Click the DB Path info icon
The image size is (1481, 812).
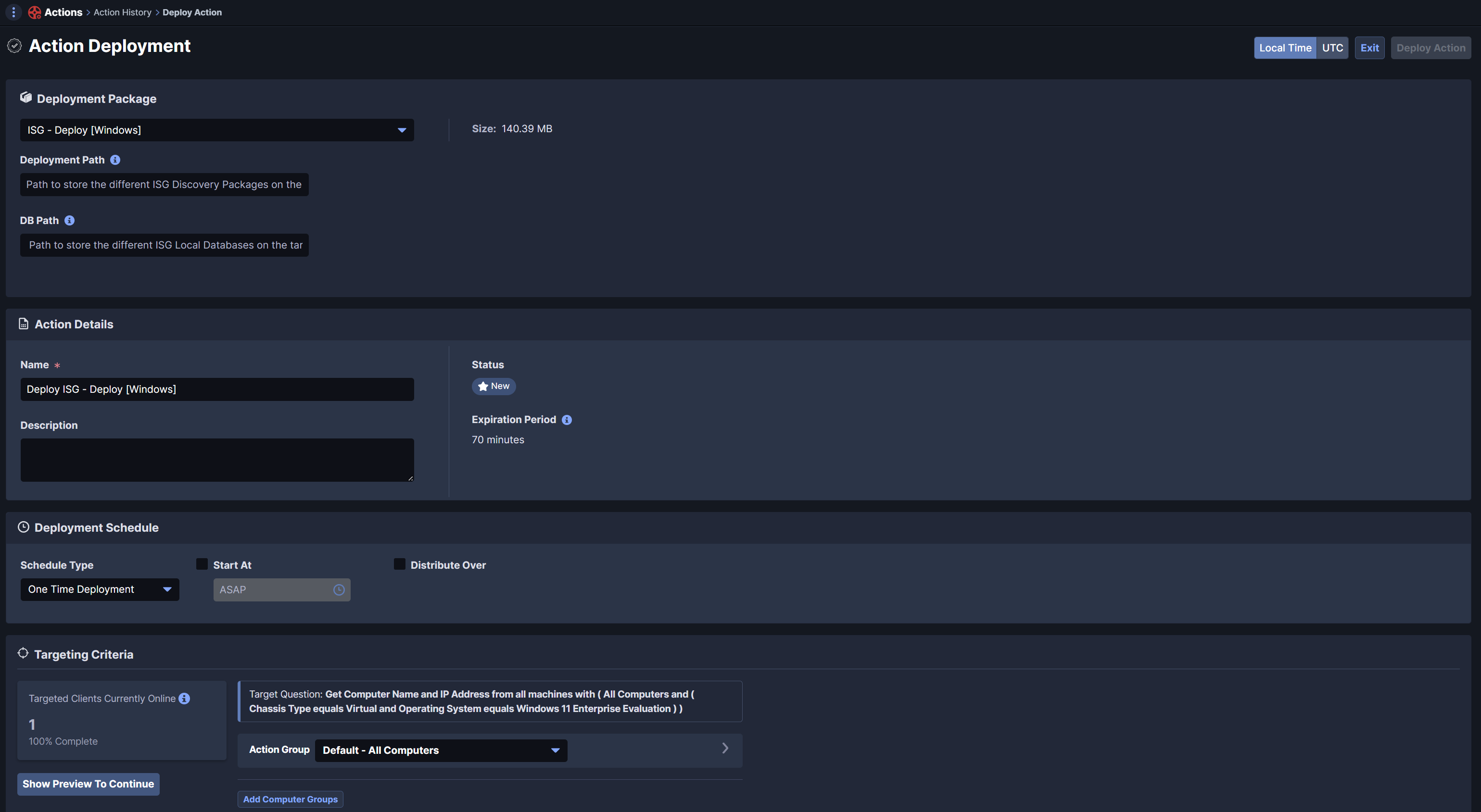(x=69, y=221)
